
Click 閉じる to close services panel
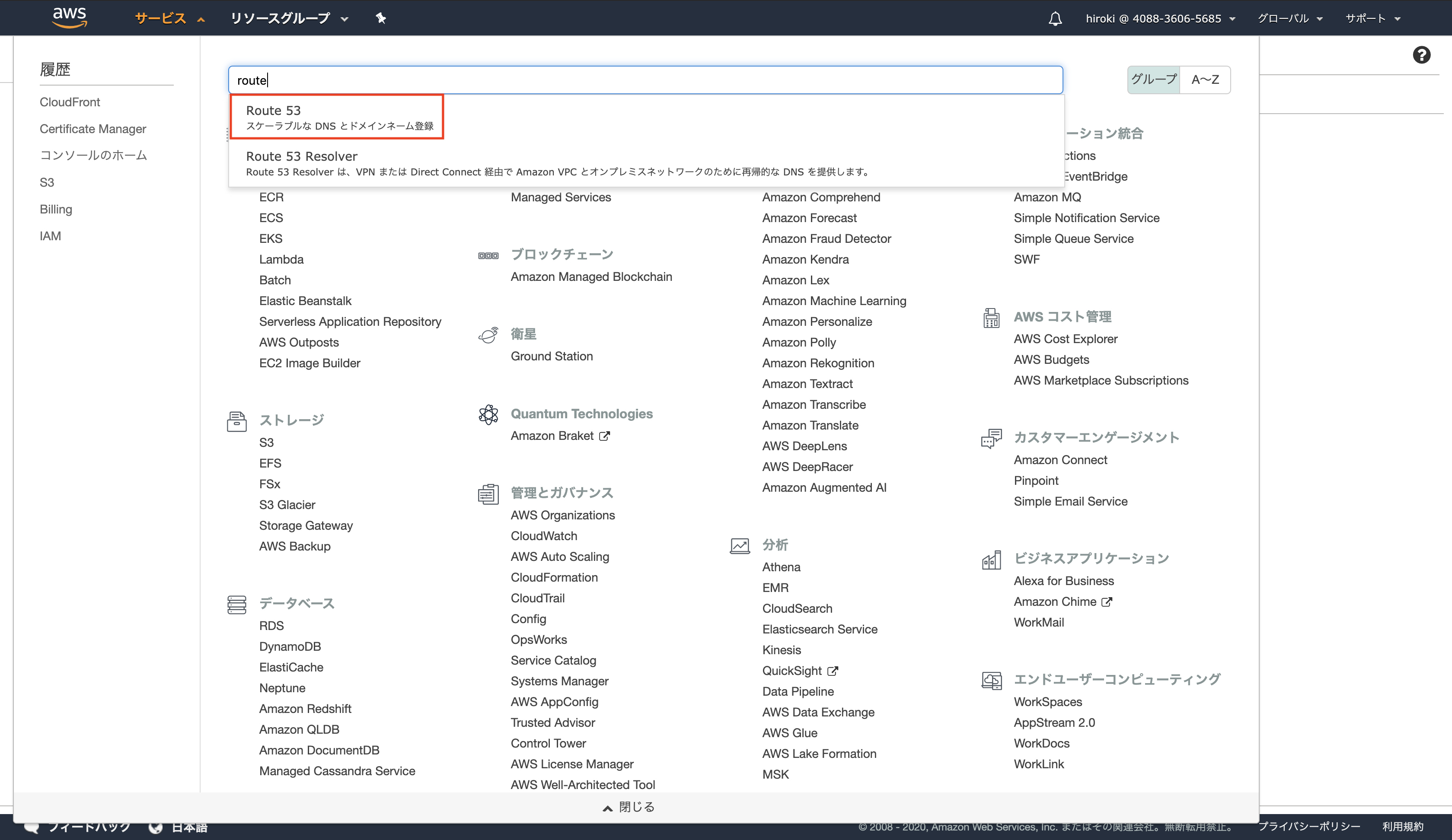629,807
